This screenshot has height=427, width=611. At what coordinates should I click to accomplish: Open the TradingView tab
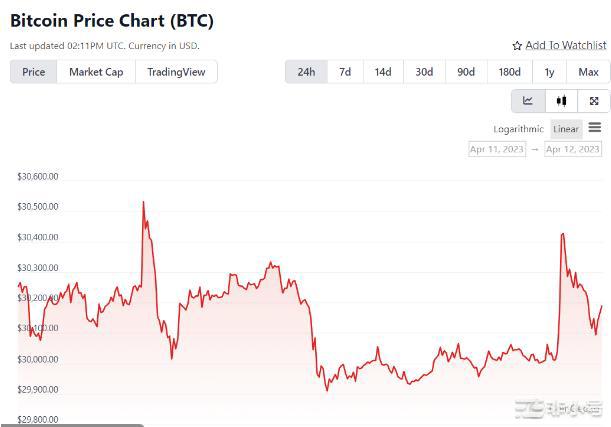coord(176,72)
